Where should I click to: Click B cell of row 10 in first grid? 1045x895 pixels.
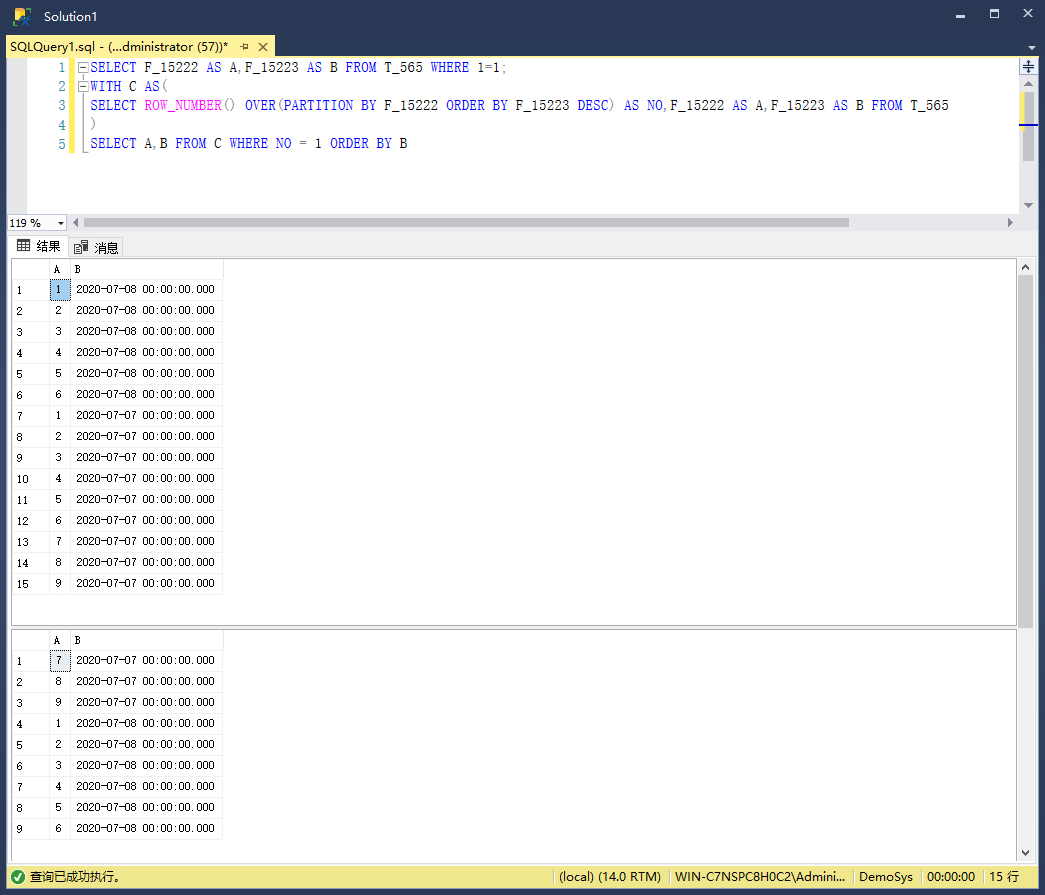(x=147, y=478)
